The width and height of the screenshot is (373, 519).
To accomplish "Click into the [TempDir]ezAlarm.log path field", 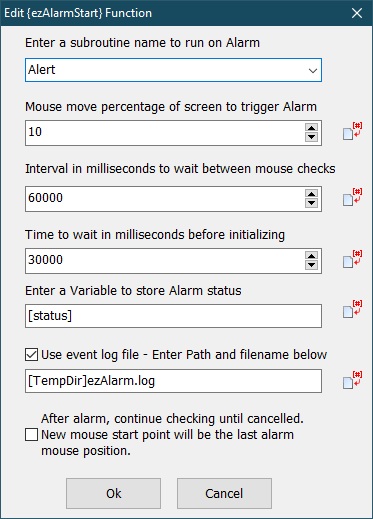I will click(173, 381).
